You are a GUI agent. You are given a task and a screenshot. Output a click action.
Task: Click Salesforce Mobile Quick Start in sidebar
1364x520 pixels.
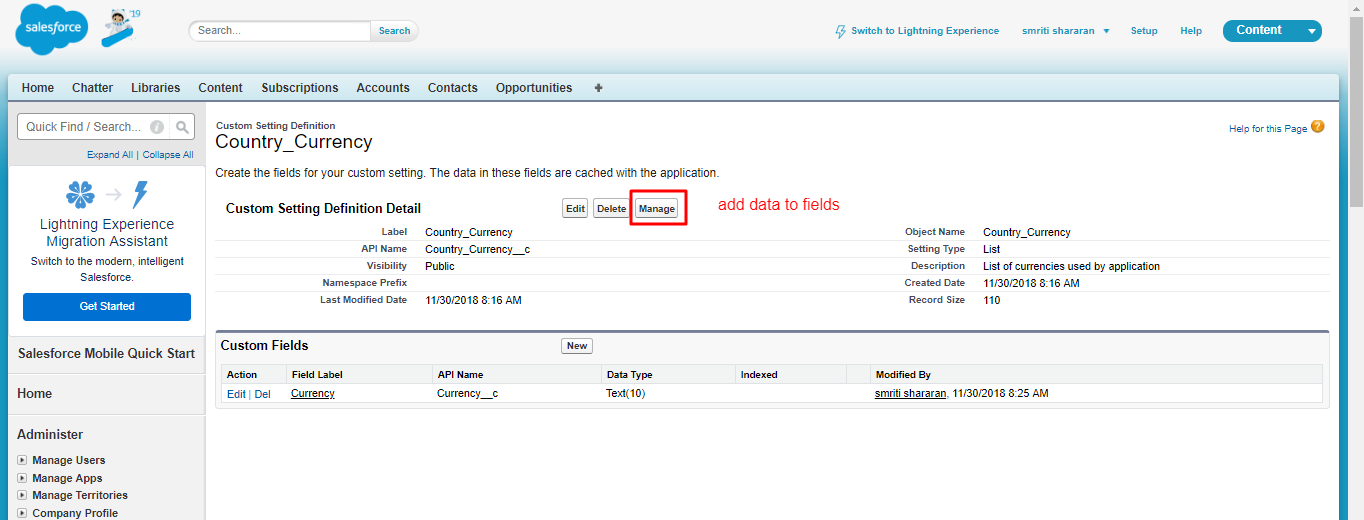click(x=106, y=353)
